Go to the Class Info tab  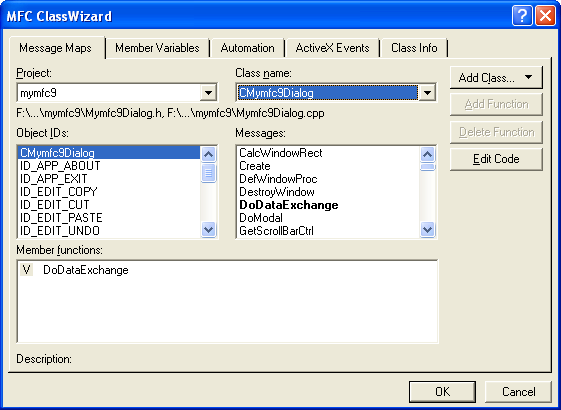414,48
